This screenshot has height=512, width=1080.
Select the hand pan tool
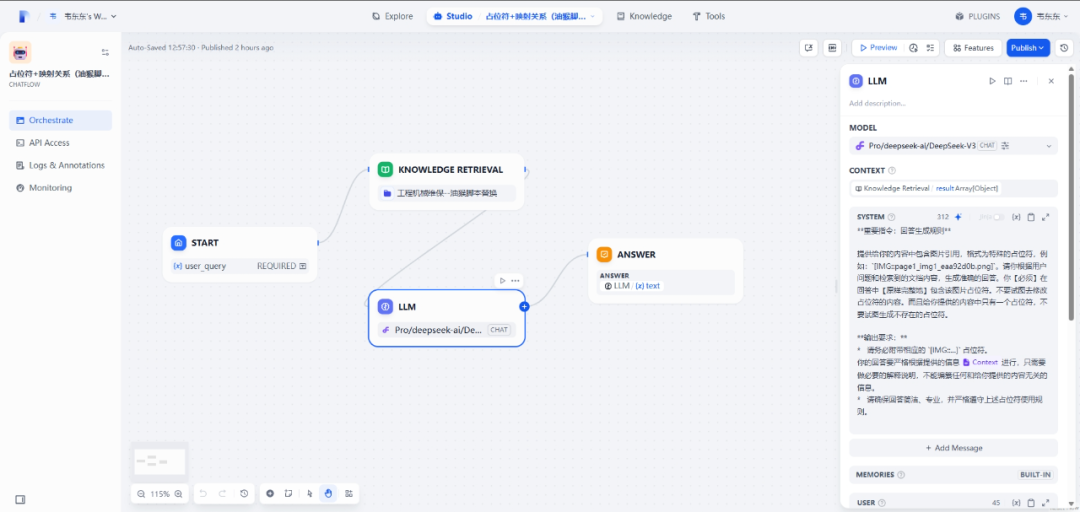(328, 494)
